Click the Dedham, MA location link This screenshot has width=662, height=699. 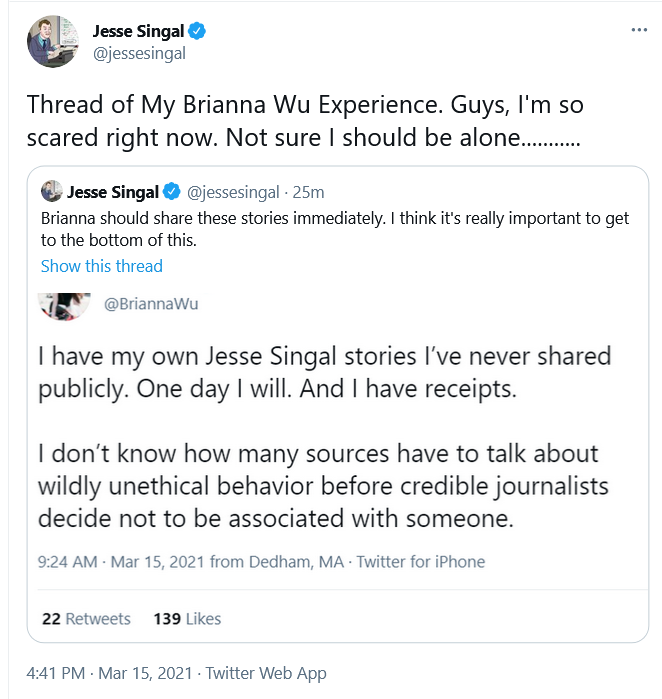click(296, 562)
